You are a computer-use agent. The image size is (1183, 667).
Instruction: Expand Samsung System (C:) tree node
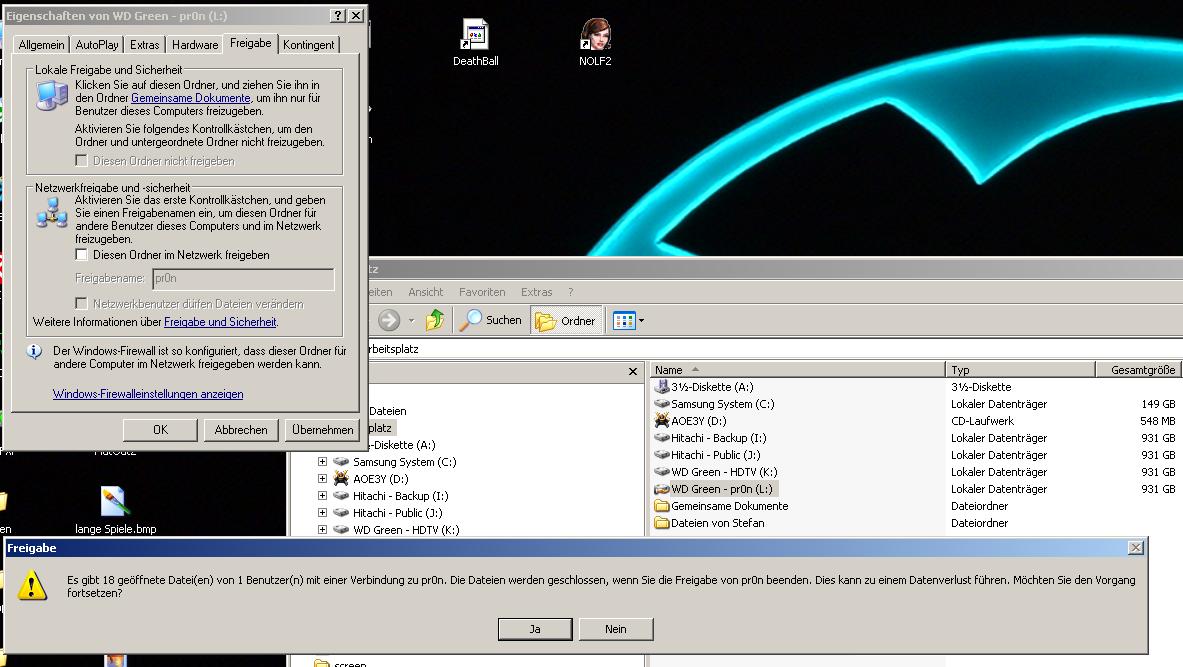(x=322, y=462)
